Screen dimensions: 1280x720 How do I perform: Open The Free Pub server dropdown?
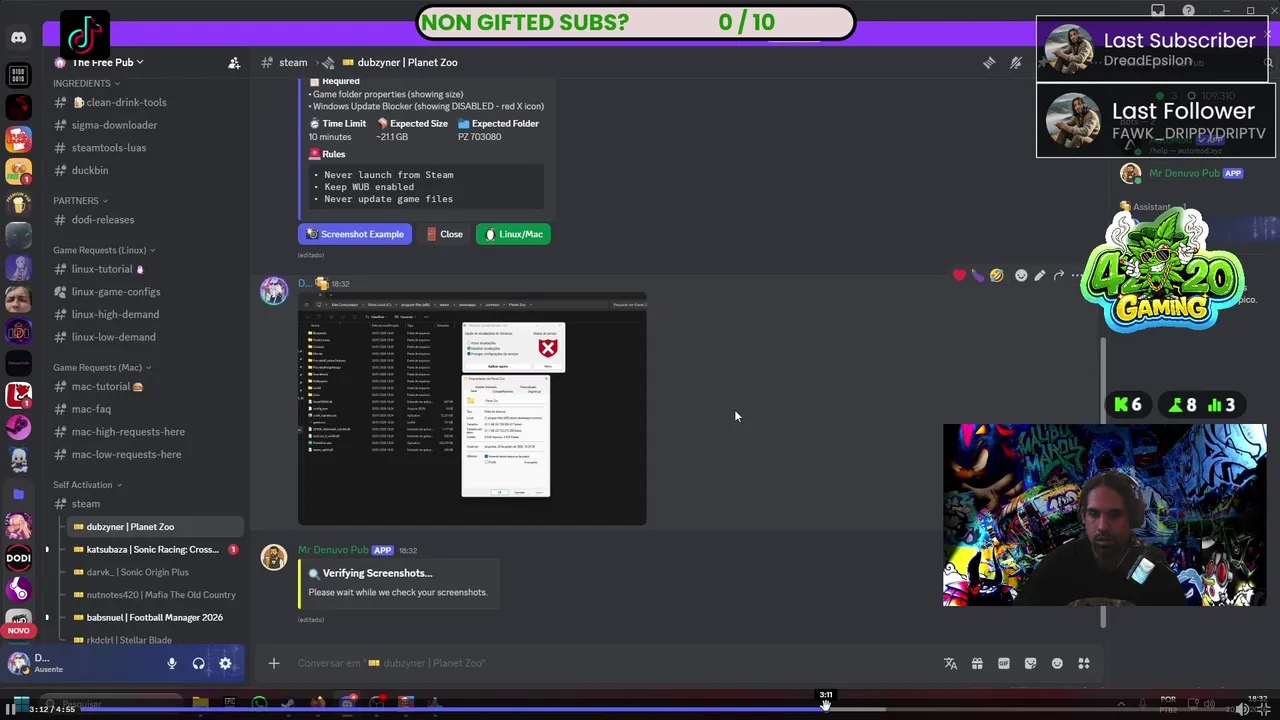point(107,62)
